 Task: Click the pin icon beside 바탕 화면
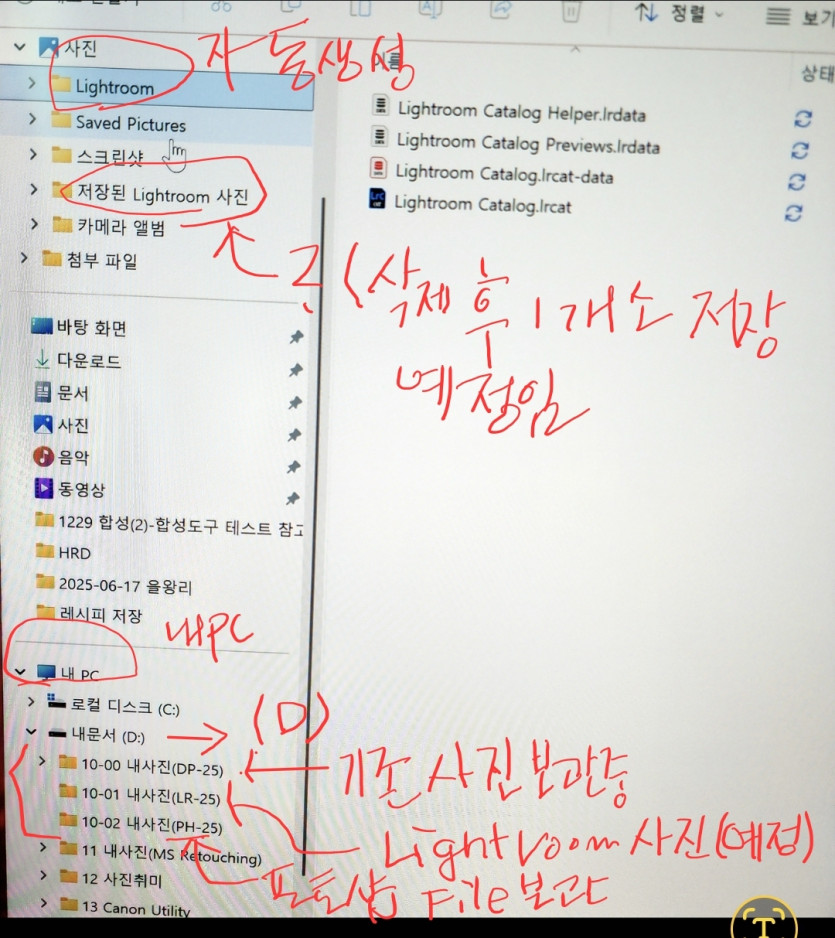296,337
